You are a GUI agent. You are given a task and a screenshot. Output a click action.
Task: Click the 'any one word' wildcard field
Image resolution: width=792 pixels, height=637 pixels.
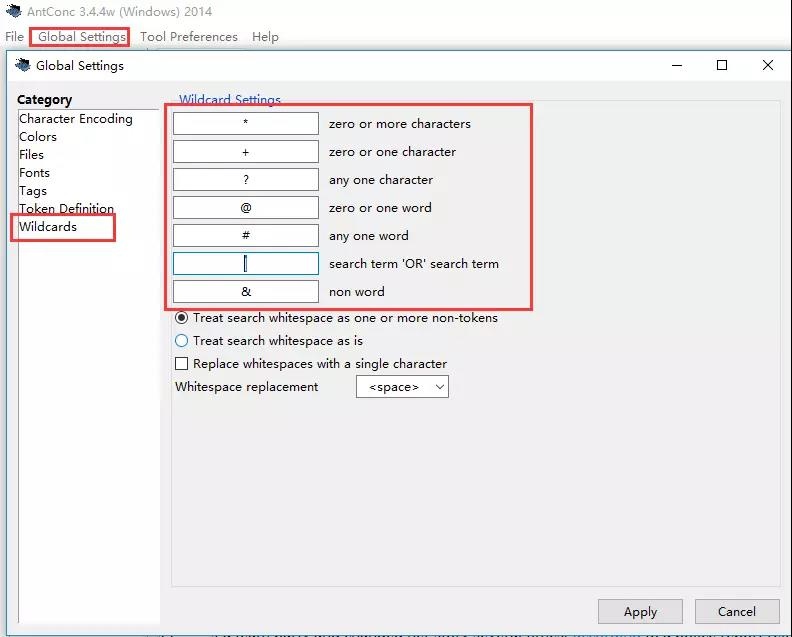point(246,236)
